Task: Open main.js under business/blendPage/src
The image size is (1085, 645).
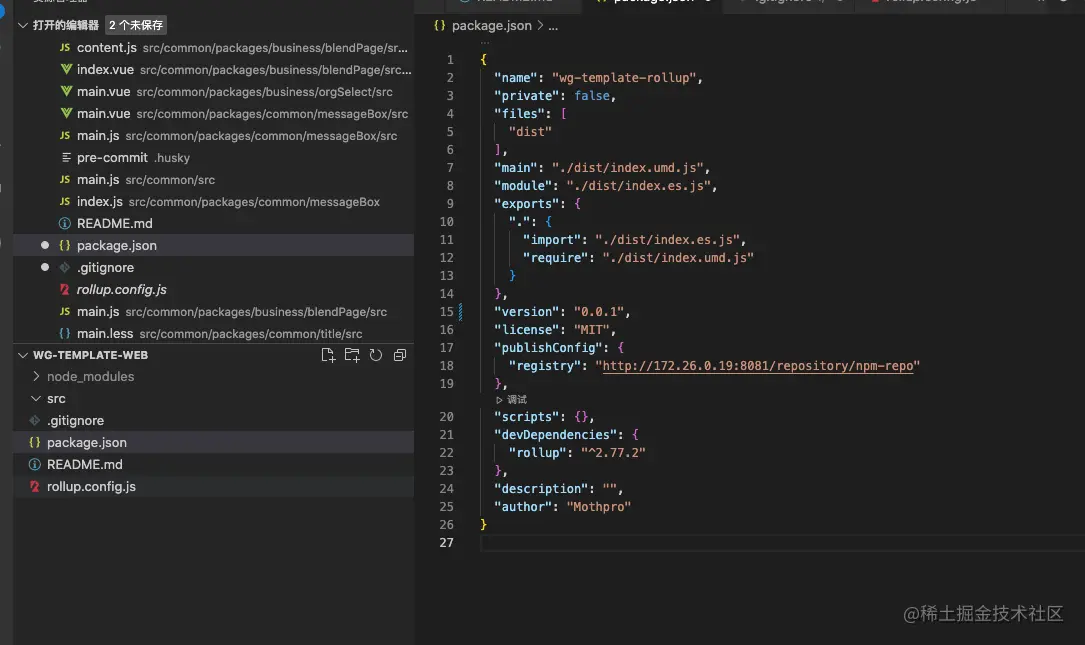Action: (213, 311)
